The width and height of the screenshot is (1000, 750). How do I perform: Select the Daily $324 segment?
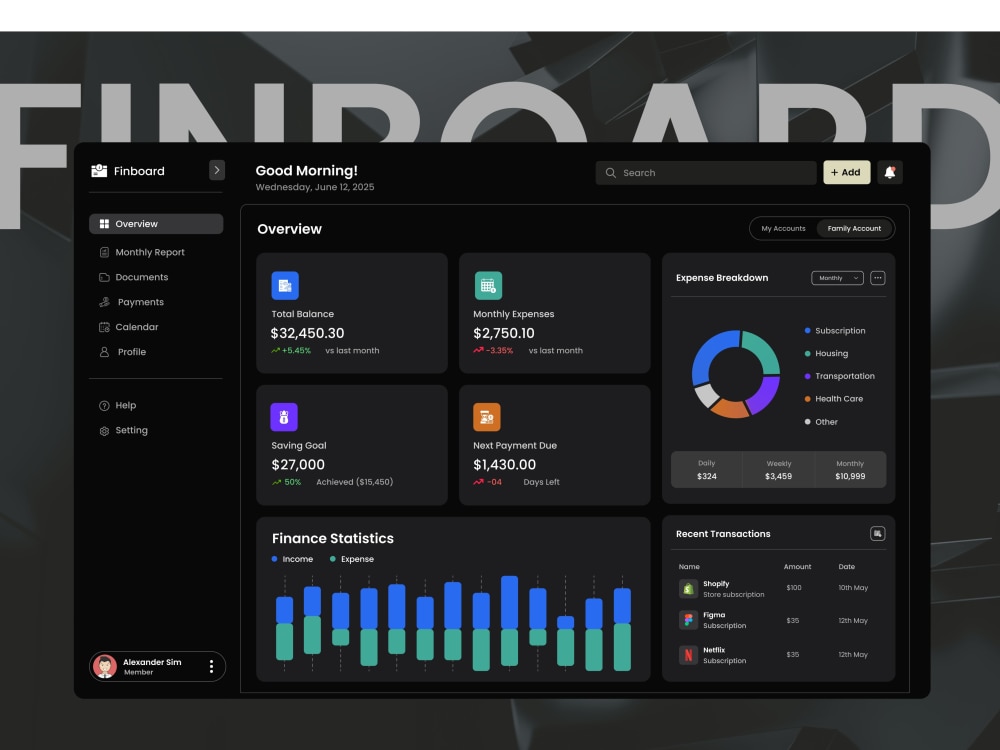click(707, 469)
